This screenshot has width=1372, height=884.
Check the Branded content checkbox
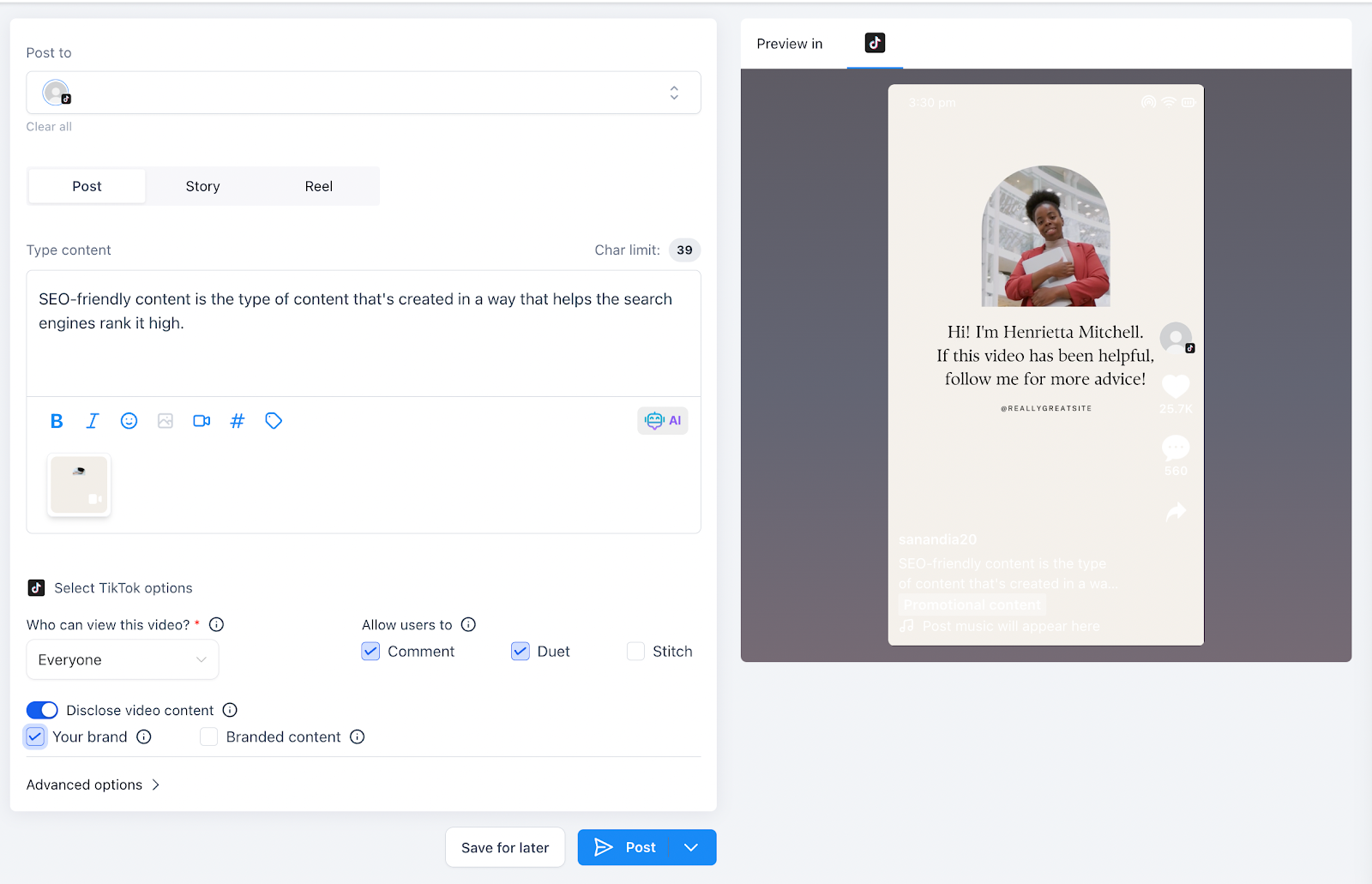click(x=208, y=737)
